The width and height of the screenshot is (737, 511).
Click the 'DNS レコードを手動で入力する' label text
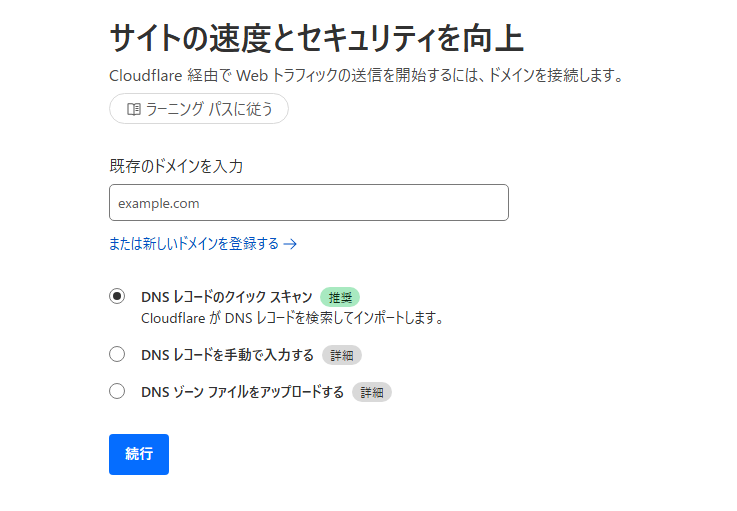[x=227, y=354]
